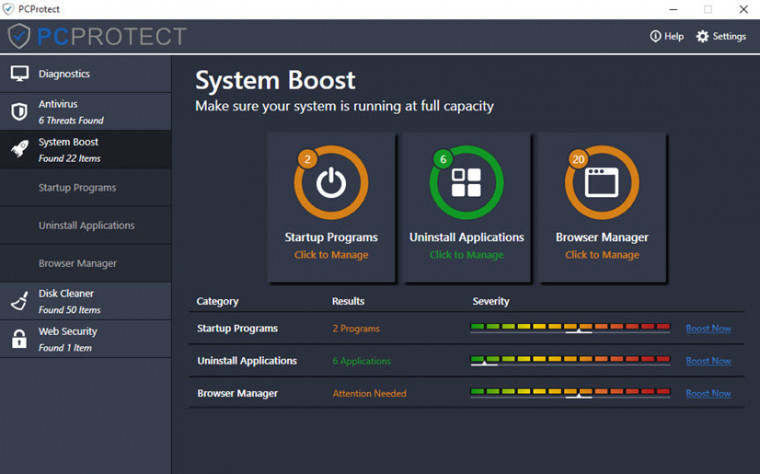The image size is (760, 474).
Task: Click Boost Now for Startup Programs row
Action: (708, 329)
